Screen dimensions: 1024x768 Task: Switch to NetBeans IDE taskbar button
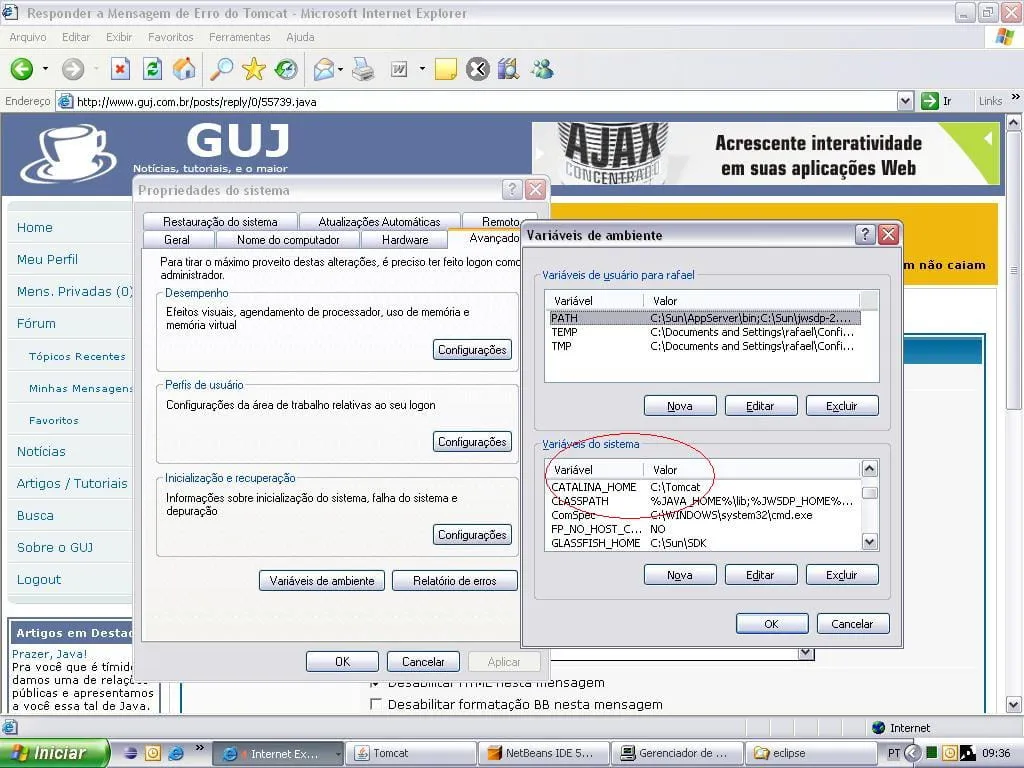coord(543,753)
